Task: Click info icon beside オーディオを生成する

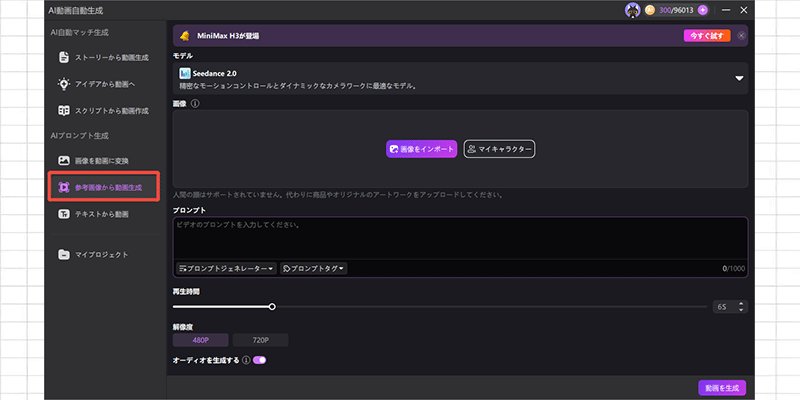Action: click(x=246, y=360)
